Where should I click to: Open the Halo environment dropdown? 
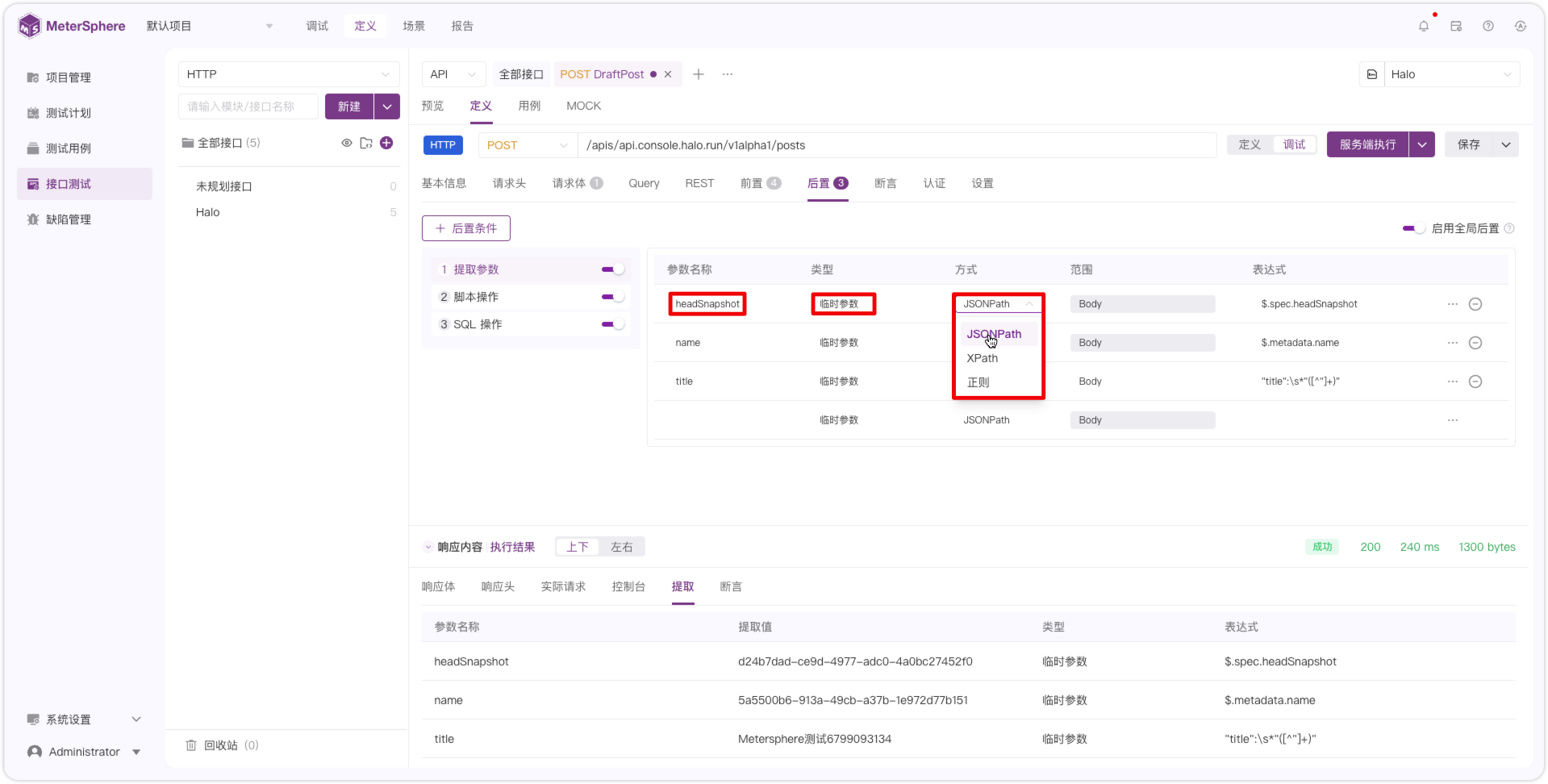tap(1452, 74)
